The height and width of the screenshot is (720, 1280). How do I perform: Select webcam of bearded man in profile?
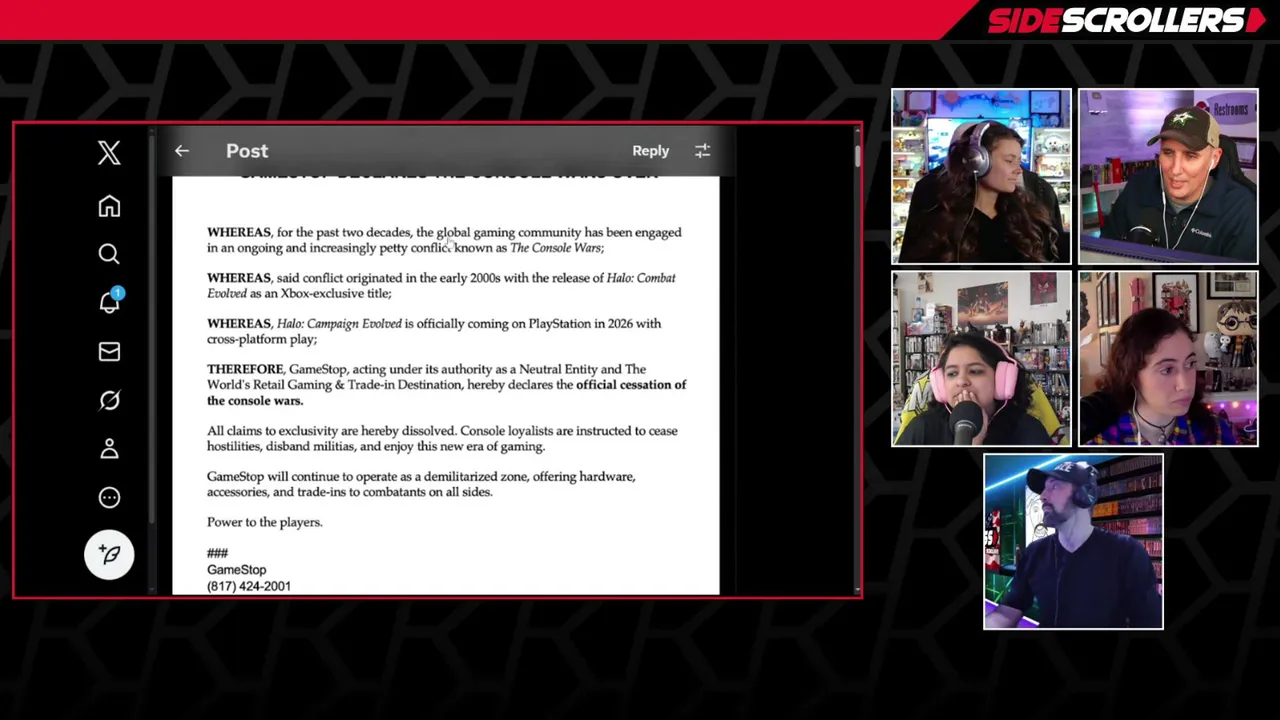1073,541
